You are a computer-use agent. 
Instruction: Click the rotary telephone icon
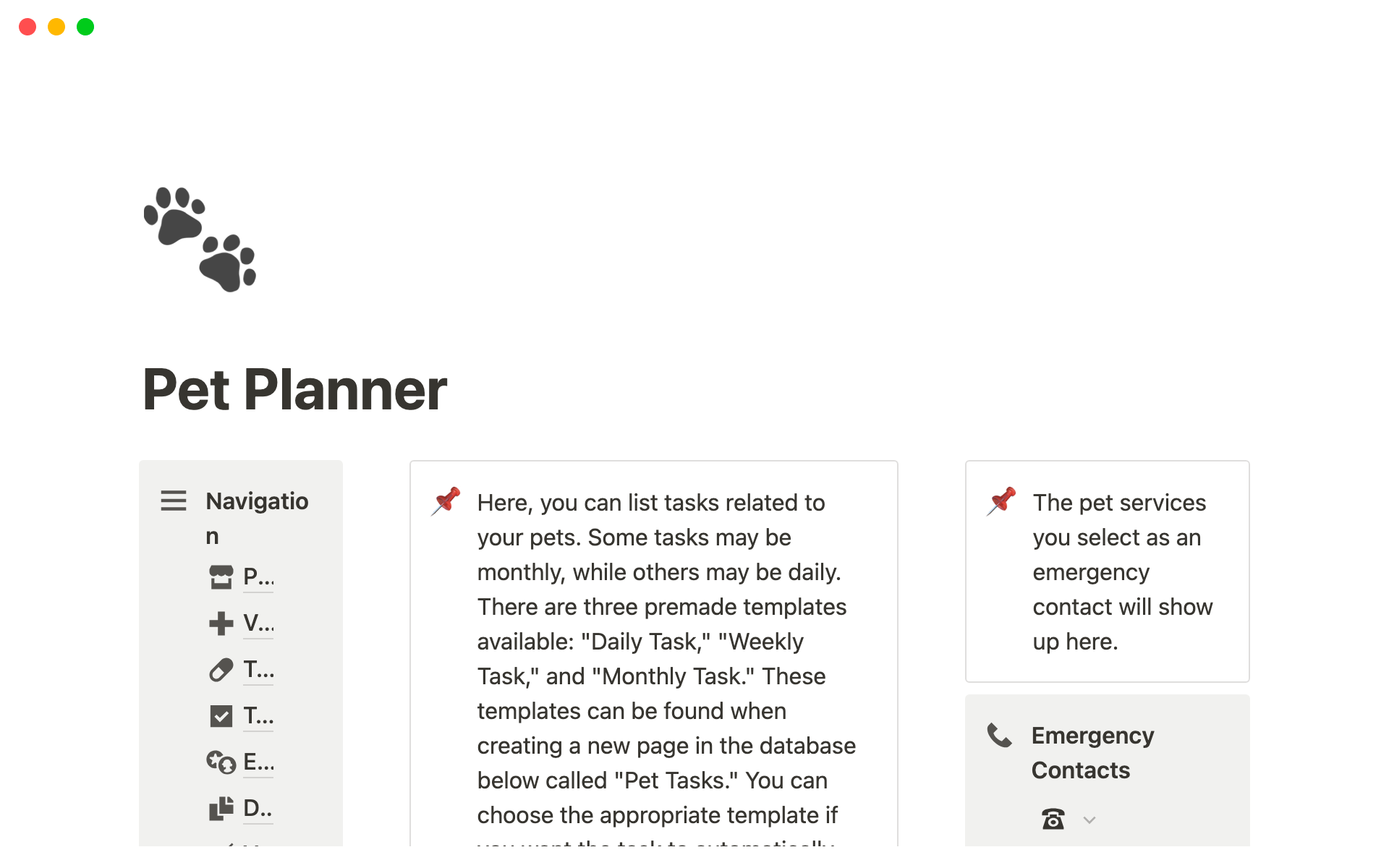pyautogui.click(x=1053, y=820)
